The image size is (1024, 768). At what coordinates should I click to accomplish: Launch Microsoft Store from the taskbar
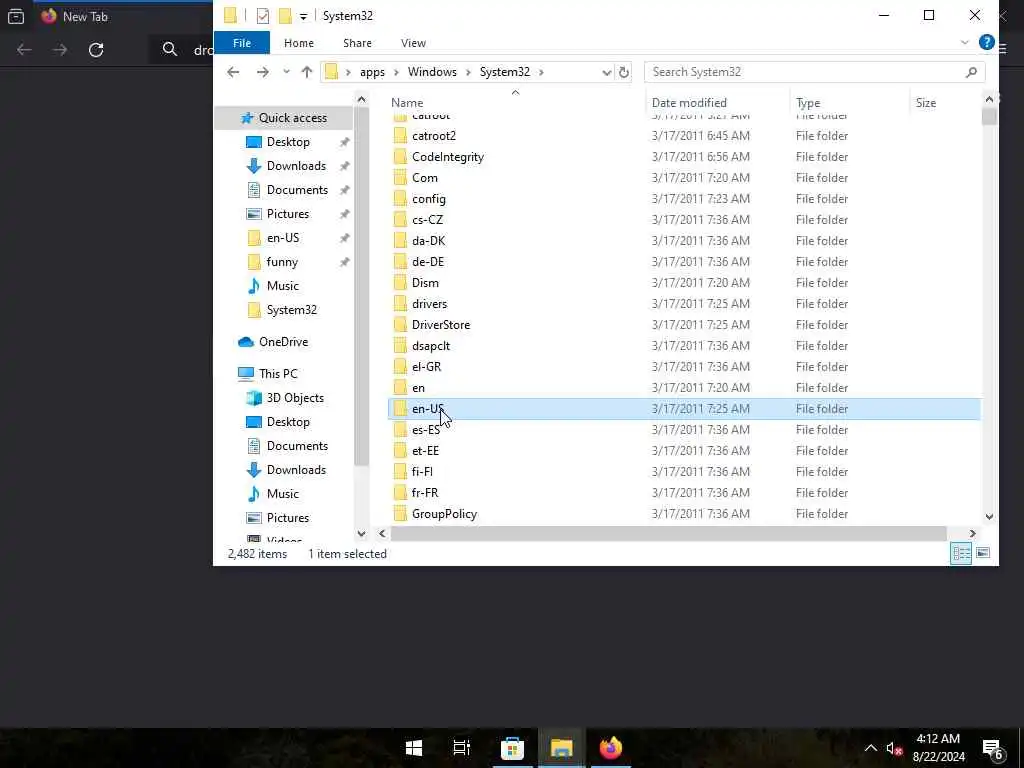[x=512, y=748]
